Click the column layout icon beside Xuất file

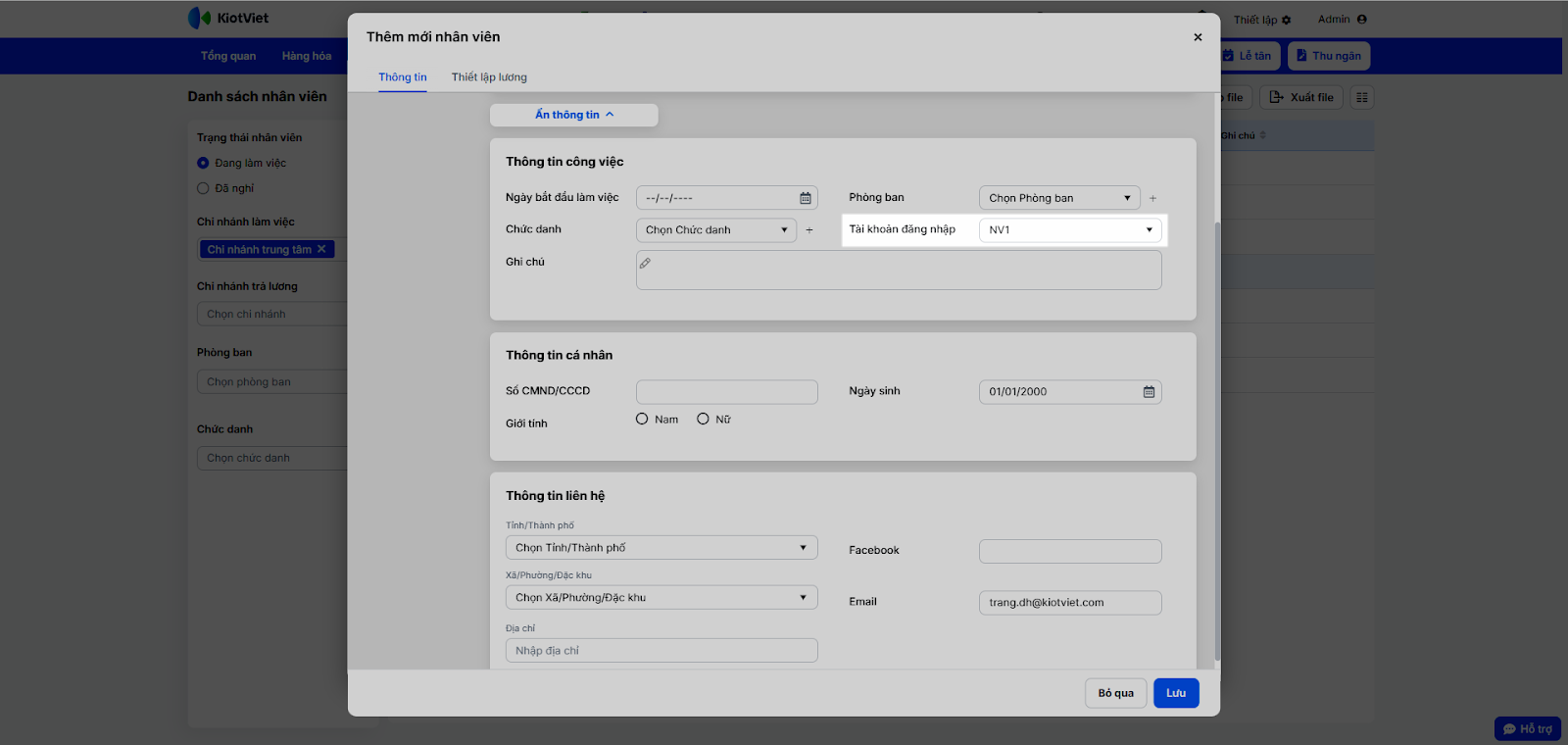(1361, 97)
